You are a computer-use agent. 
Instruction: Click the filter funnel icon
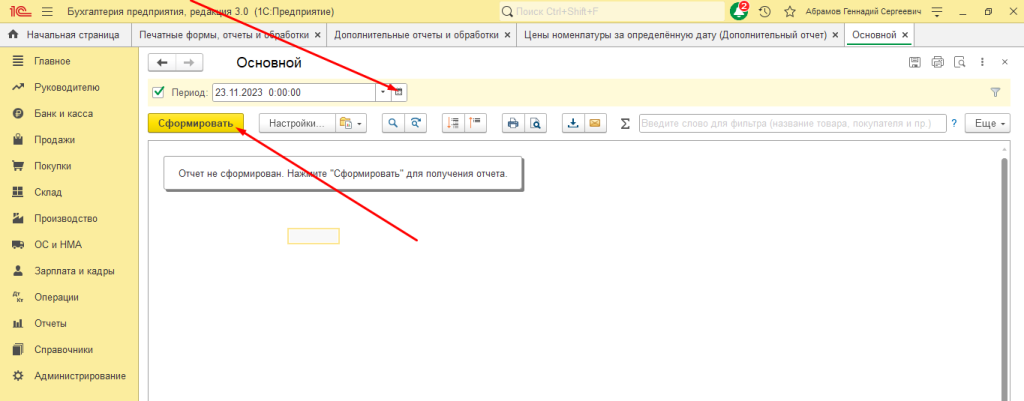pos(995,93)
